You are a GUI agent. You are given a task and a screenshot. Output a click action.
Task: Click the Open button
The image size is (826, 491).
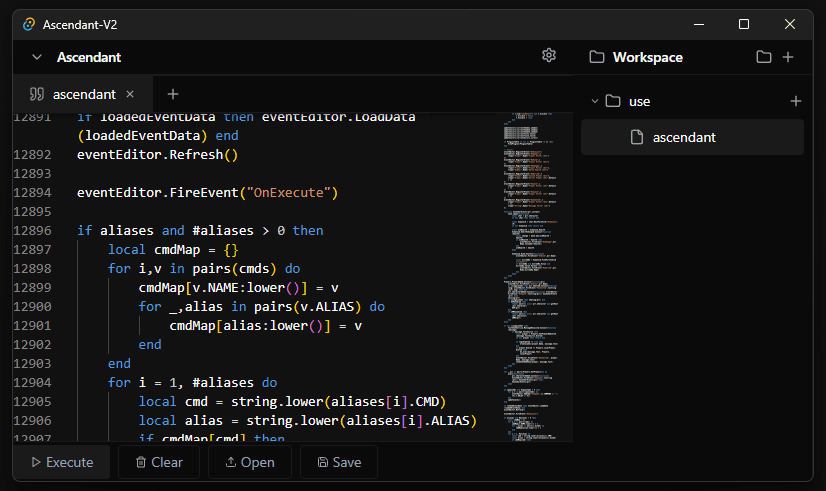tap(250, 462)
